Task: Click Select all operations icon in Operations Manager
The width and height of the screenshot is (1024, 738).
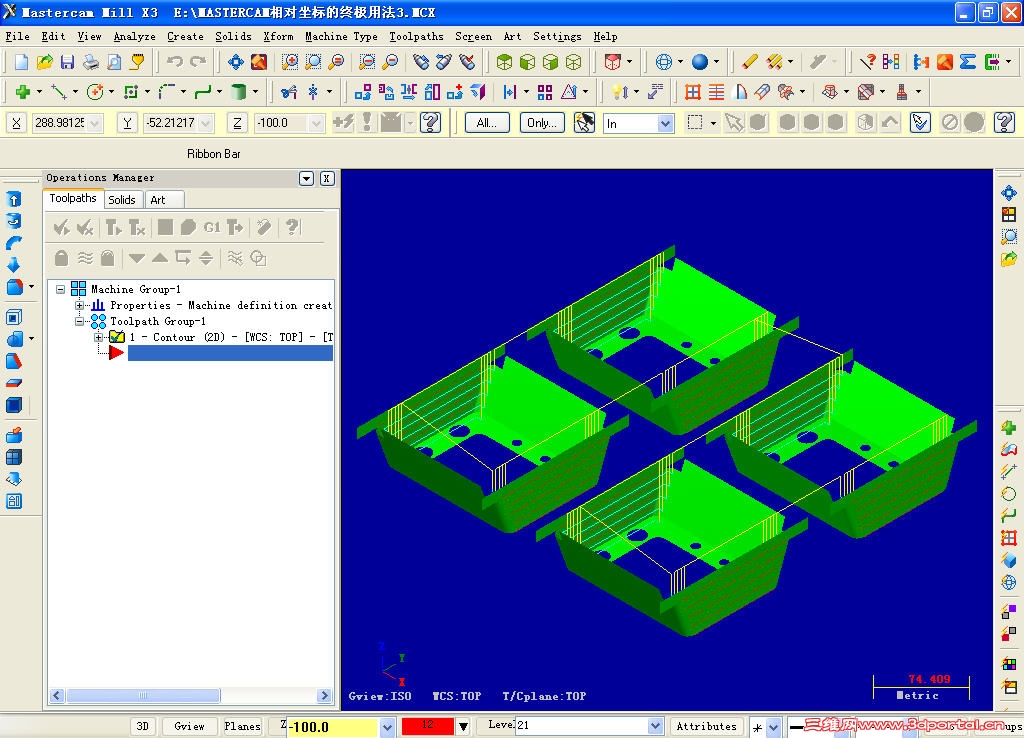Action: click(62, 227)
